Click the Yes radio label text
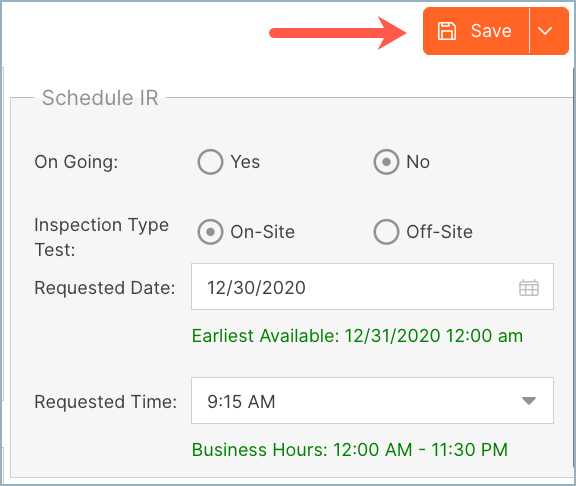The image size is (576, 486). pos(245,162)
